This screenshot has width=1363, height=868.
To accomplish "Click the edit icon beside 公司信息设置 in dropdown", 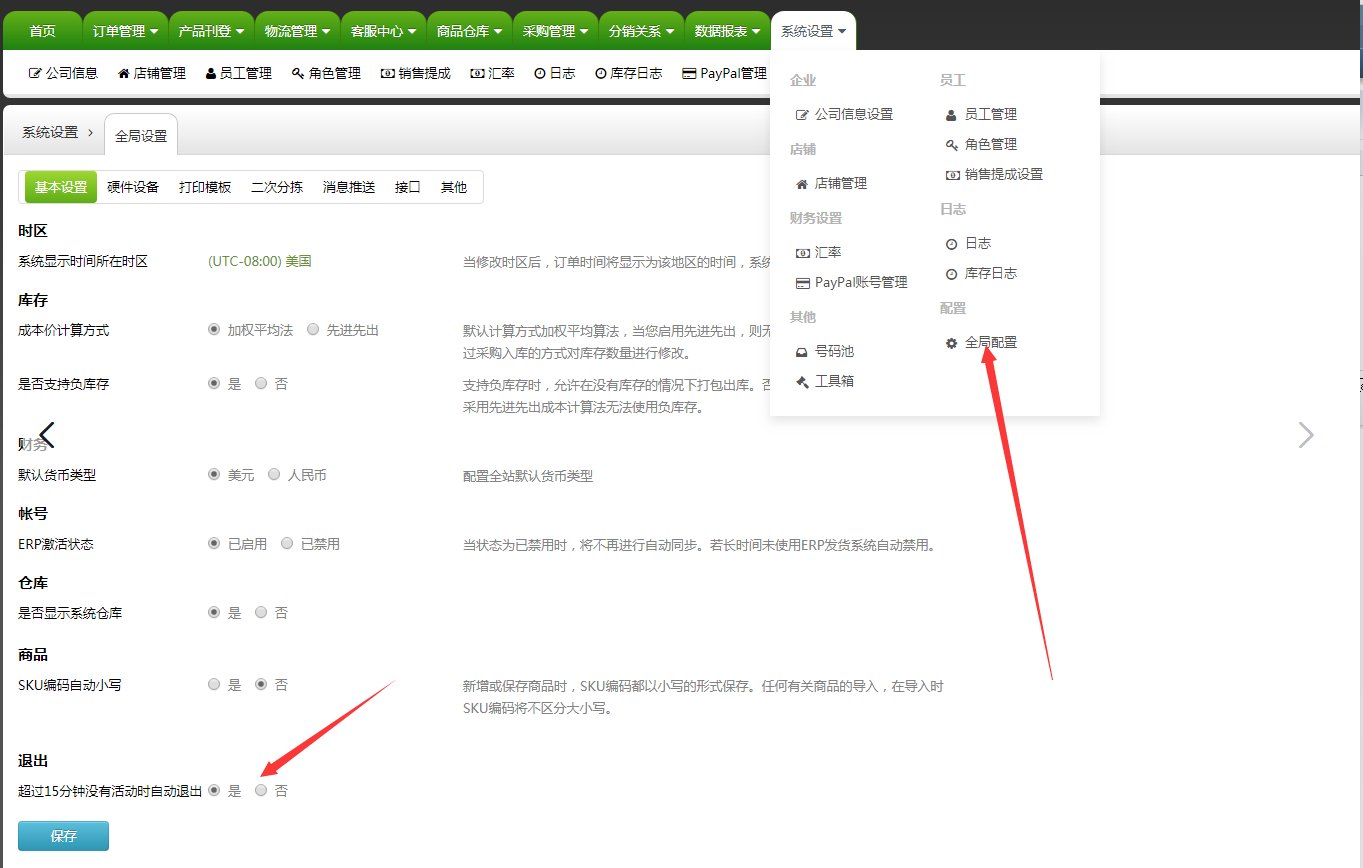I will coord(801,115).
